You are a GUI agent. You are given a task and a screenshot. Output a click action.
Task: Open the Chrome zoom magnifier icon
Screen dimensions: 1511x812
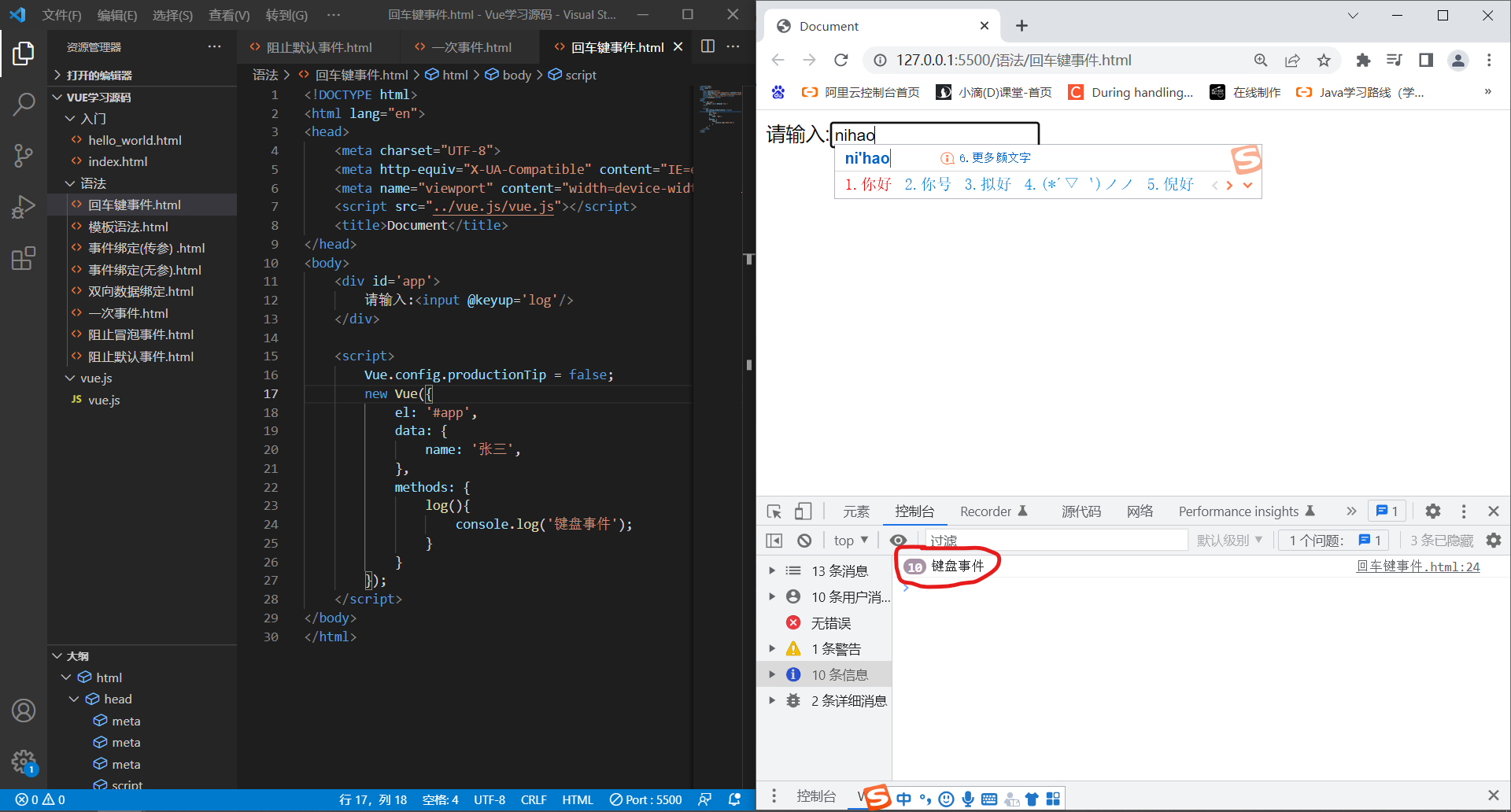1261,61
